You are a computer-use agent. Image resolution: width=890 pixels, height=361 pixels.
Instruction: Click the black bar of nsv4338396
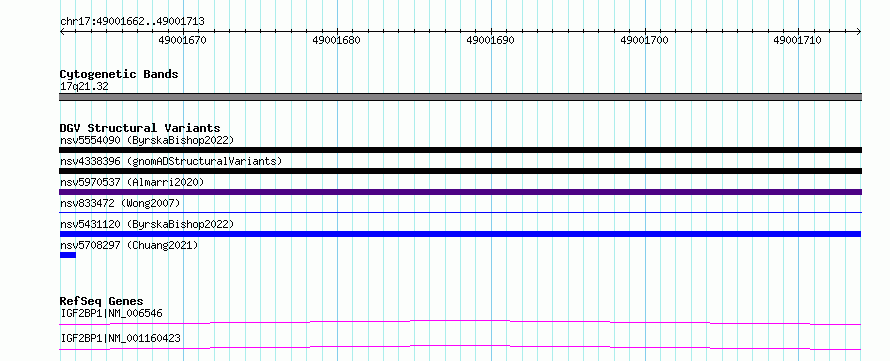pyautogui.click(x=460, y=171)
